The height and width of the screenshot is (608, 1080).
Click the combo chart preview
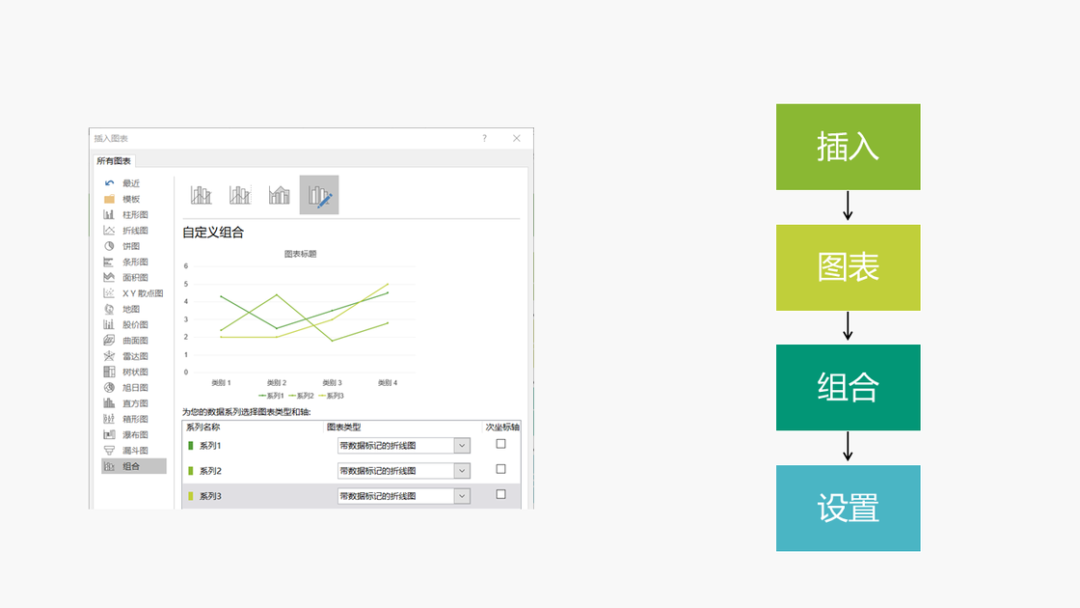click(300, 324)
